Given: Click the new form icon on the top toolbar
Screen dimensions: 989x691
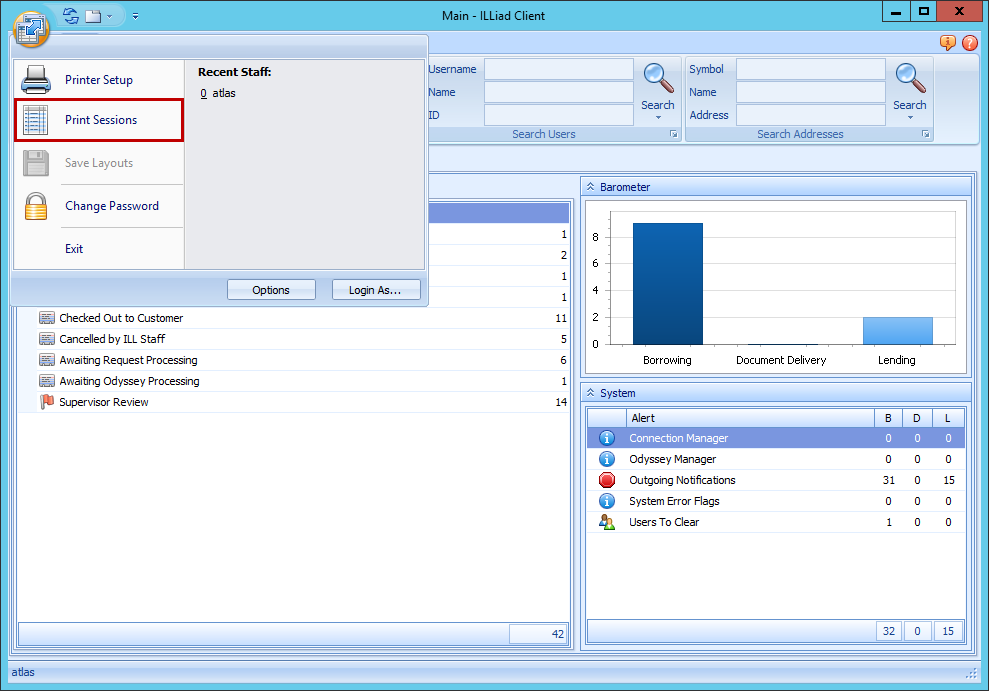Looking at the screenshot, I should [93, 15].
